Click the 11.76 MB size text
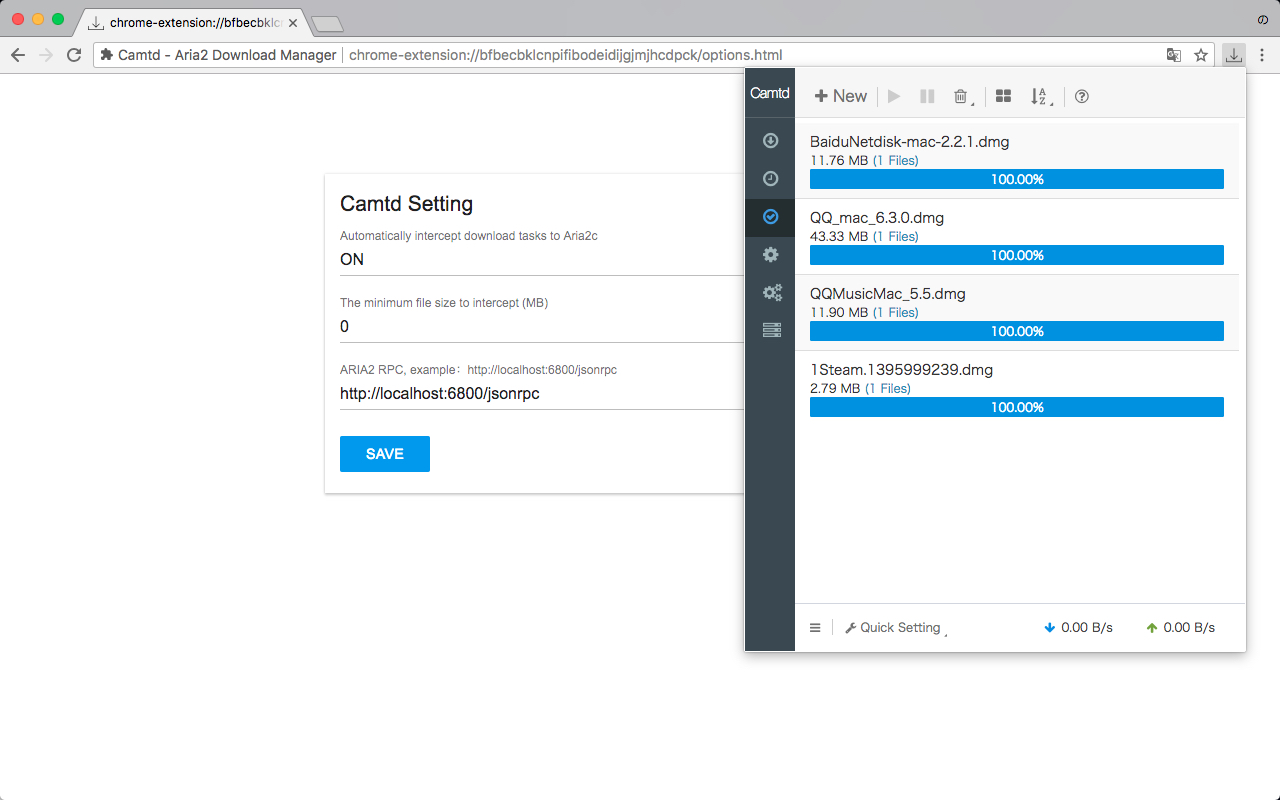Screen dimensions: 1280x800 coord(839,160)
